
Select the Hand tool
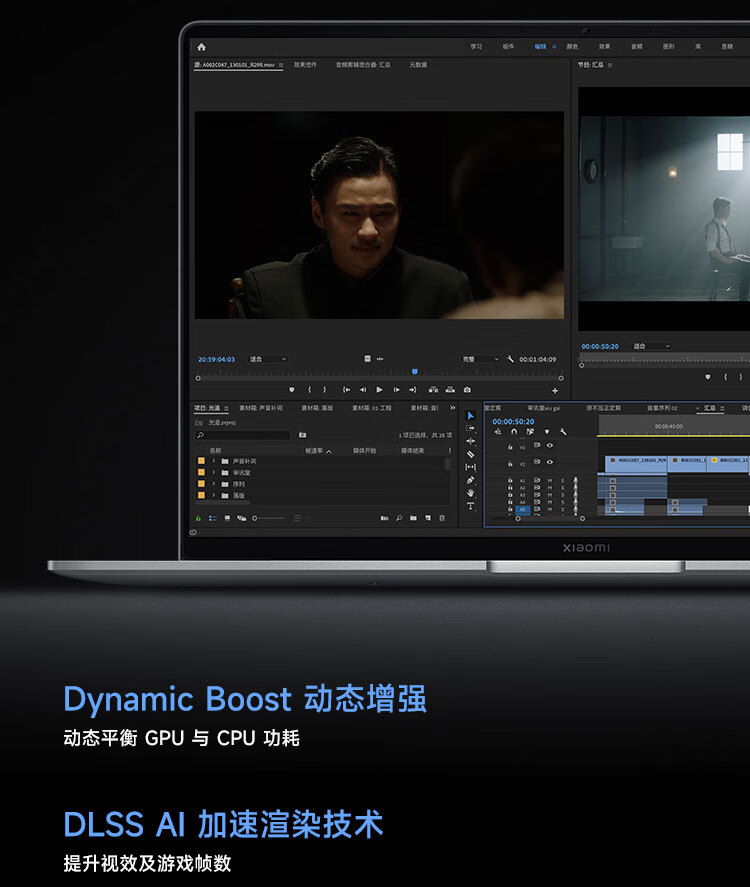coord(471,493)
